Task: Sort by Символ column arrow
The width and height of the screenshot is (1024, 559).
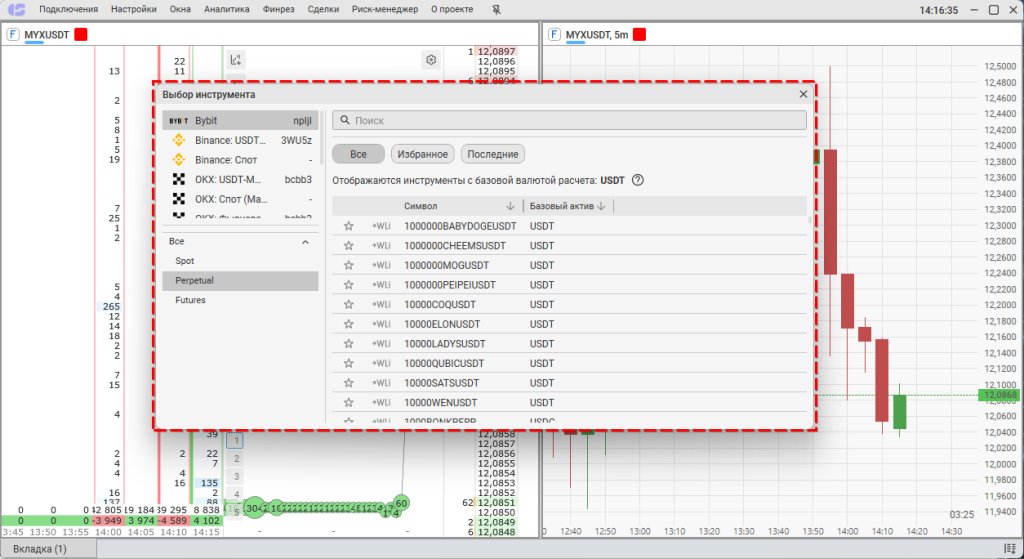Action: [x=511, y=206]
